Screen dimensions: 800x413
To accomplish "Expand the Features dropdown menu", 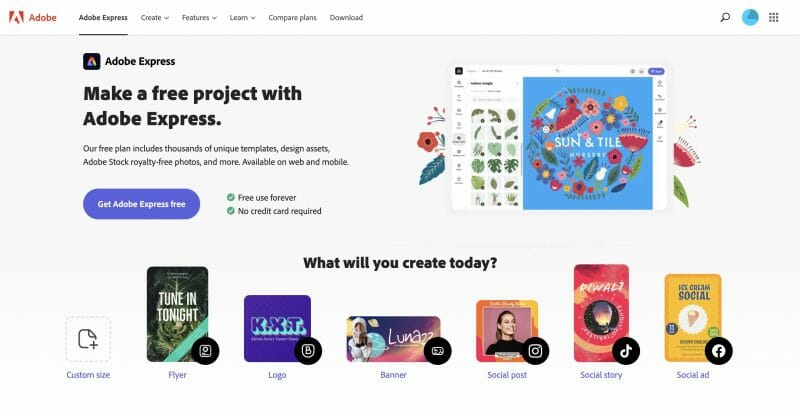I will tap(199, 17).
